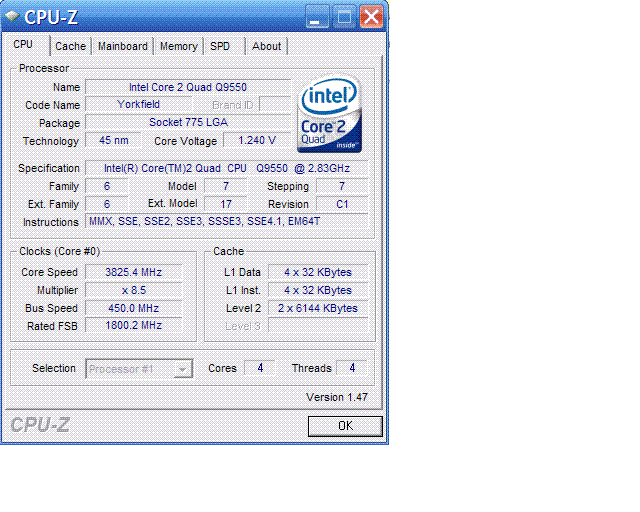The width and height of the screenshot is (640, 512).
Task: Click the OK button
Action: [345, 426]
